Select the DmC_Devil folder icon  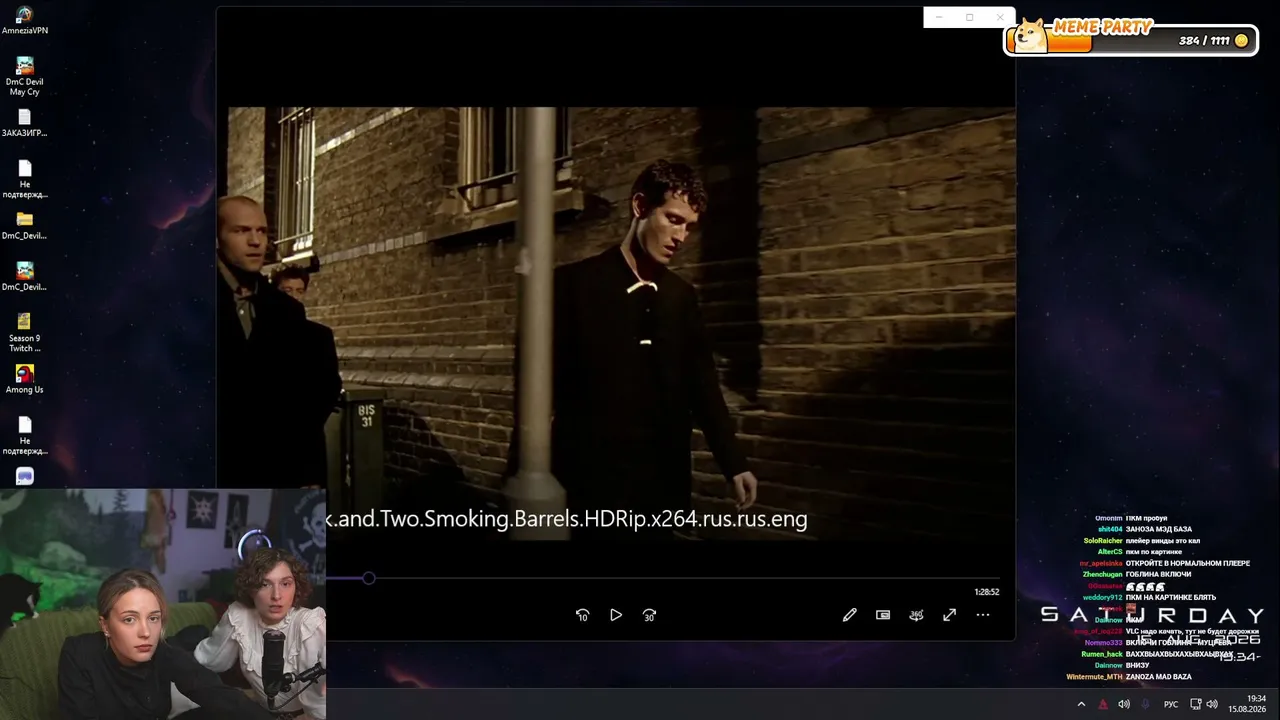coord(25,226)
